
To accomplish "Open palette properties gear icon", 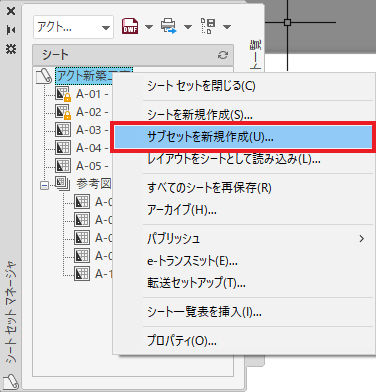I will 11,49.
